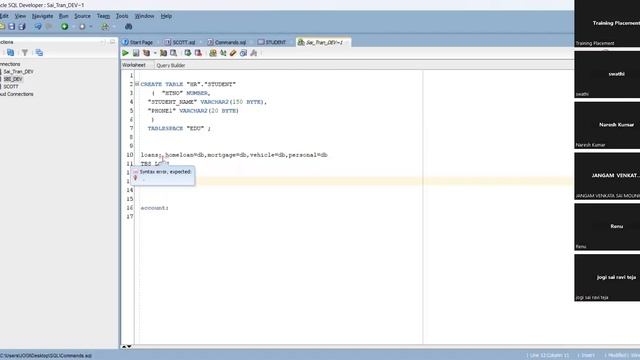Click the Commit icon

point(188,53)
